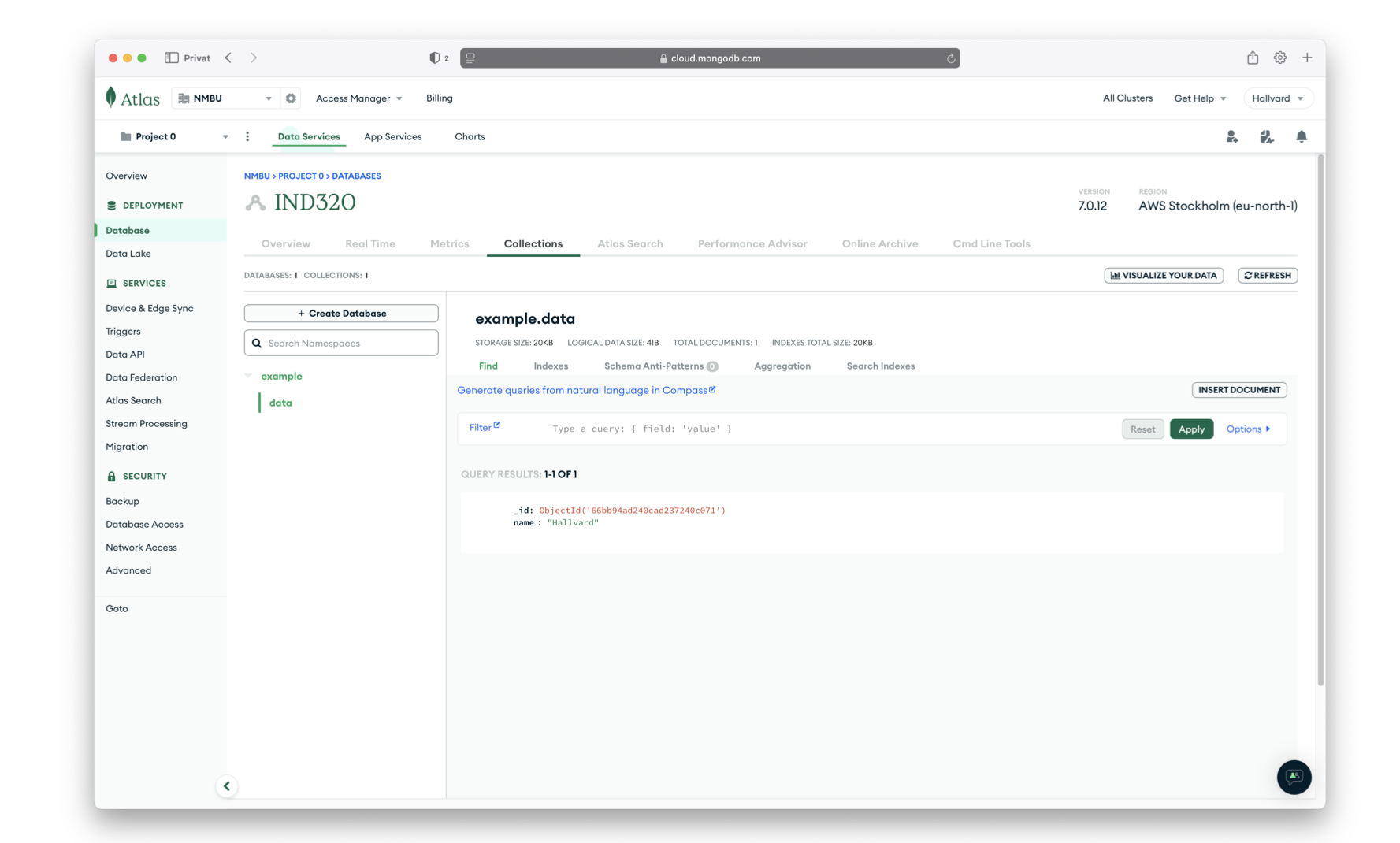Reload the page in the address bar

coord(951,58)
